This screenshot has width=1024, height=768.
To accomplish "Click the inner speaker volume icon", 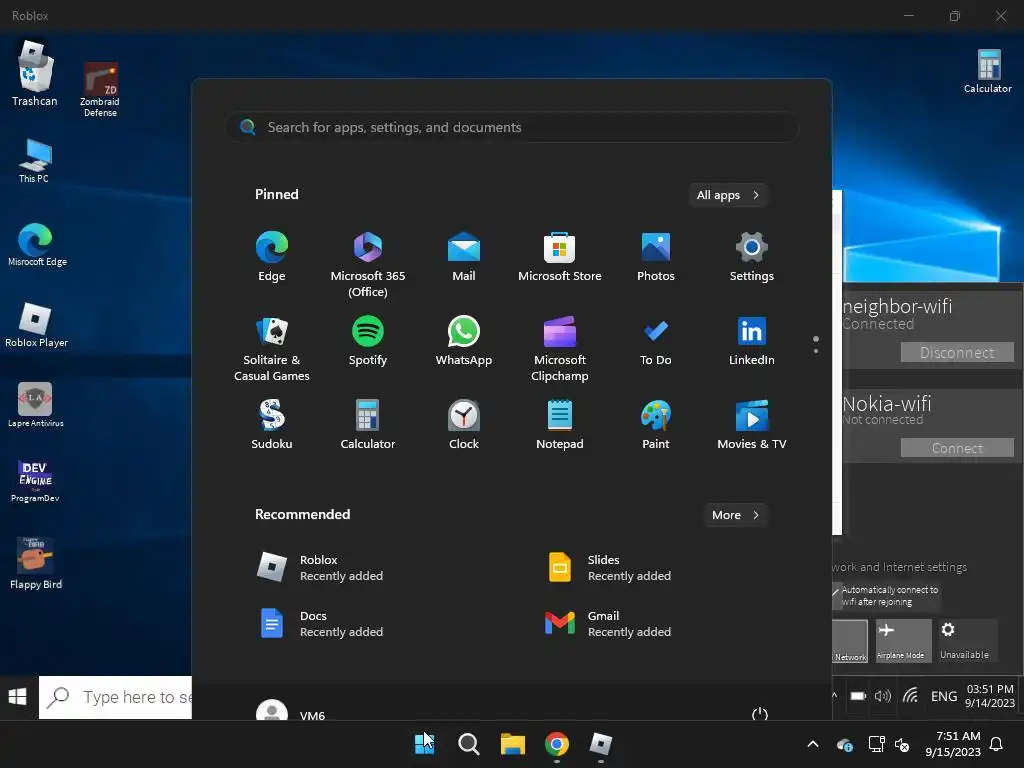I will (882, 696).
